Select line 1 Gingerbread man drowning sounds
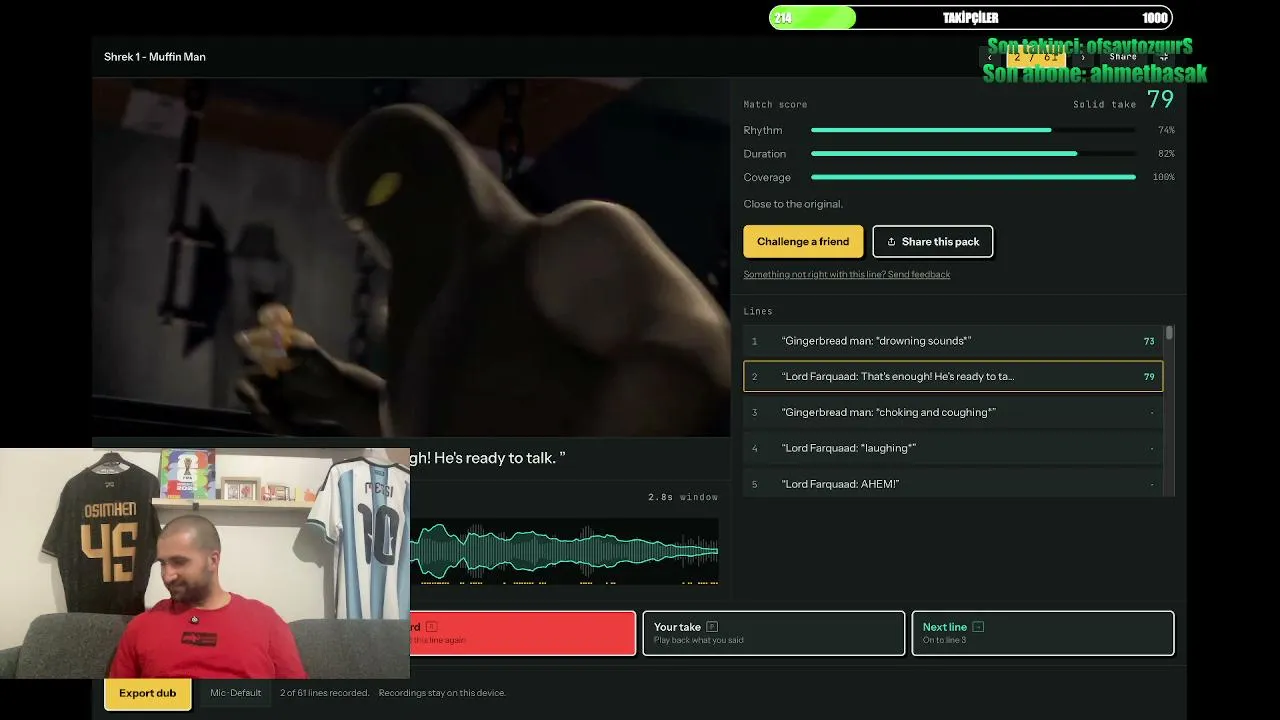Viewport: 1280px width, 720px height. tap(953, 341)
